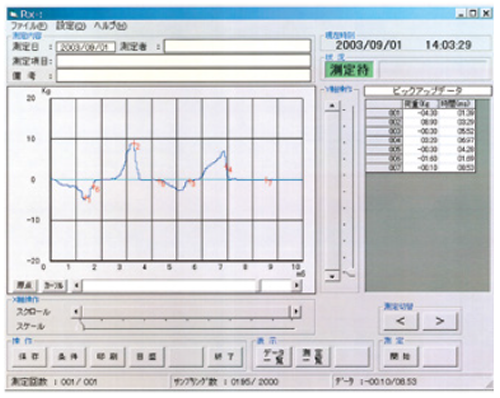Image resolution: width=500 pixels, height=398 pixels.
Task: Click the X-axis スケール slider track
Action: coord(187,326)
